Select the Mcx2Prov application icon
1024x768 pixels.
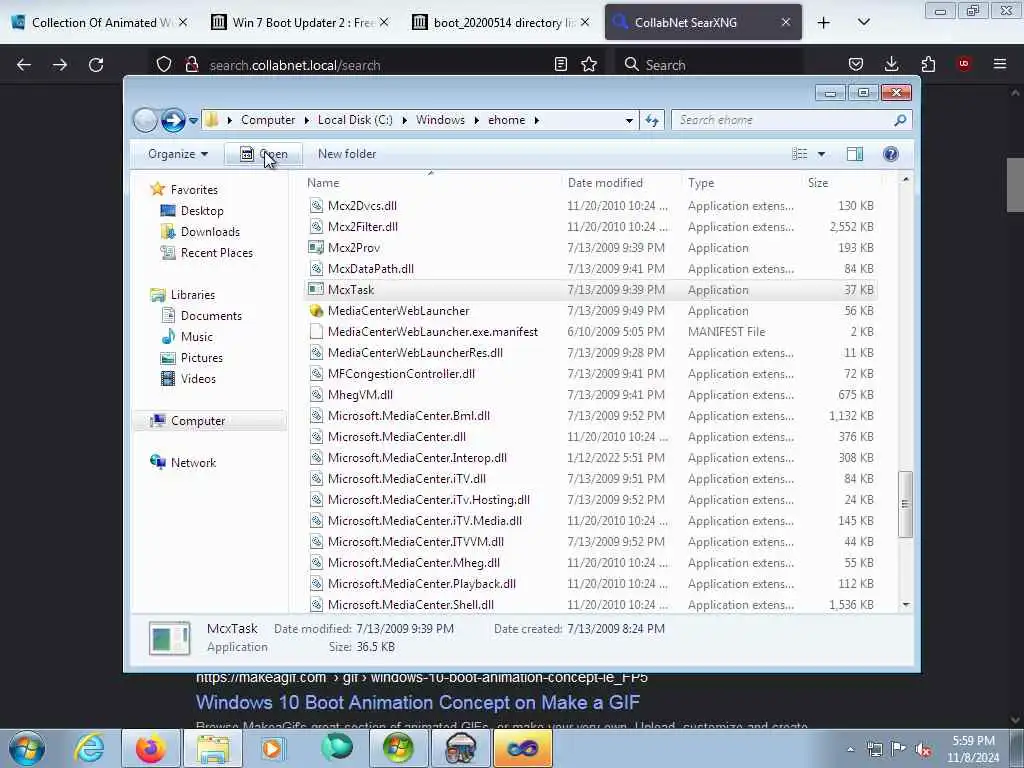point(316,248)
